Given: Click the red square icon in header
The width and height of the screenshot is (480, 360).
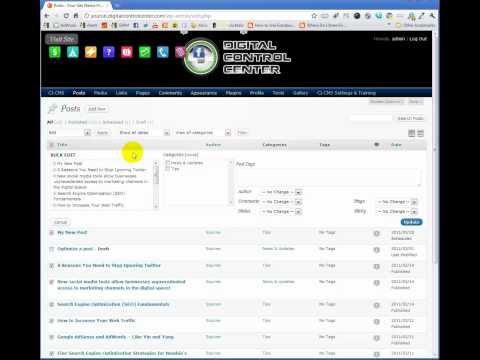Looking at the screenshot, I should (x=127, y=52).
